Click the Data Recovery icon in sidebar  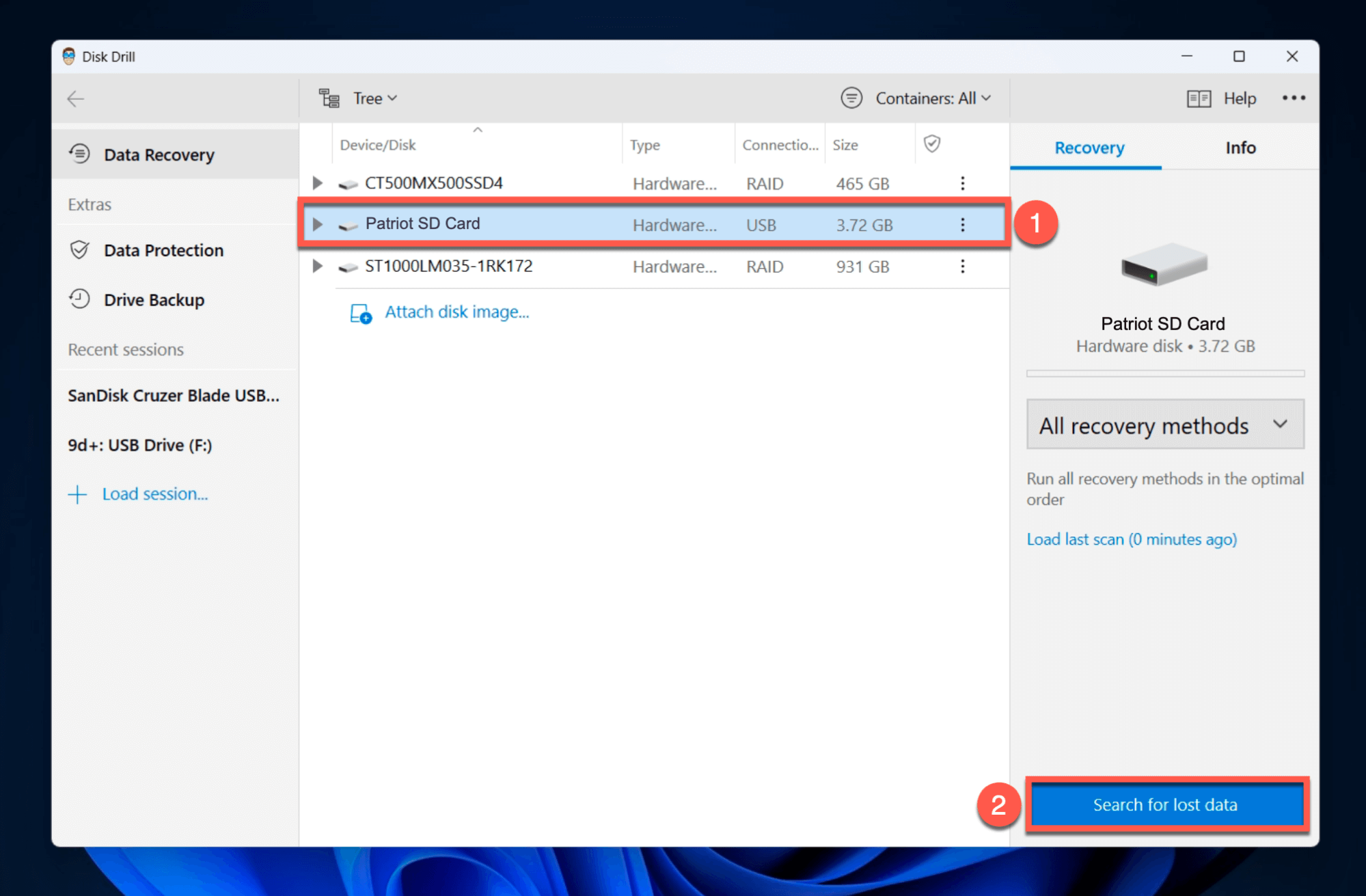point(79,154)
